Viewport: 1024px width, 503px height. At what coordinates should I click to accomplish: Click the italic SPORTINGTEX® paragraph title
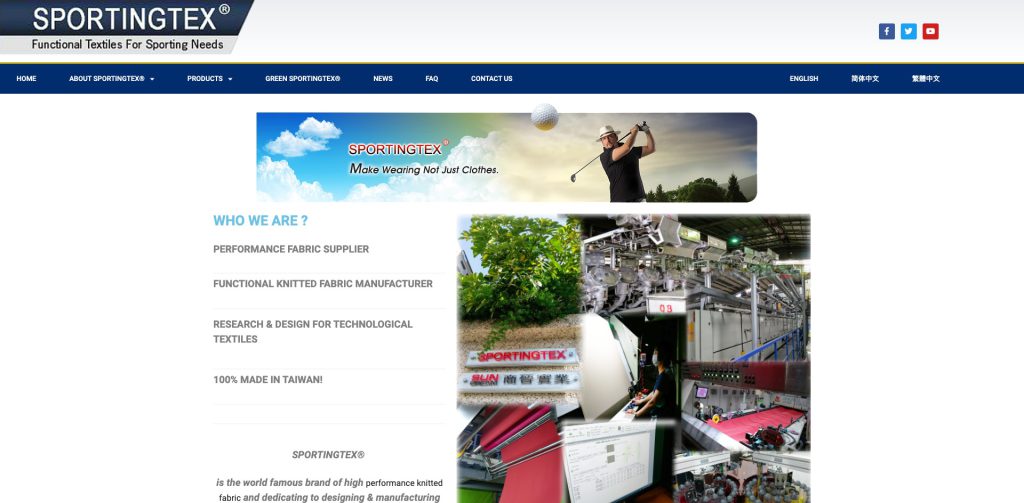pos(328,455)
